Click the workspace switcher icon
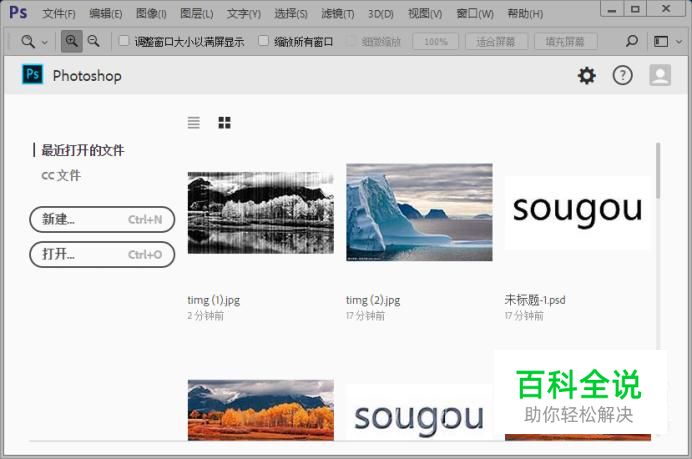The width and height of the screenshot is (692, 459). 661,41
